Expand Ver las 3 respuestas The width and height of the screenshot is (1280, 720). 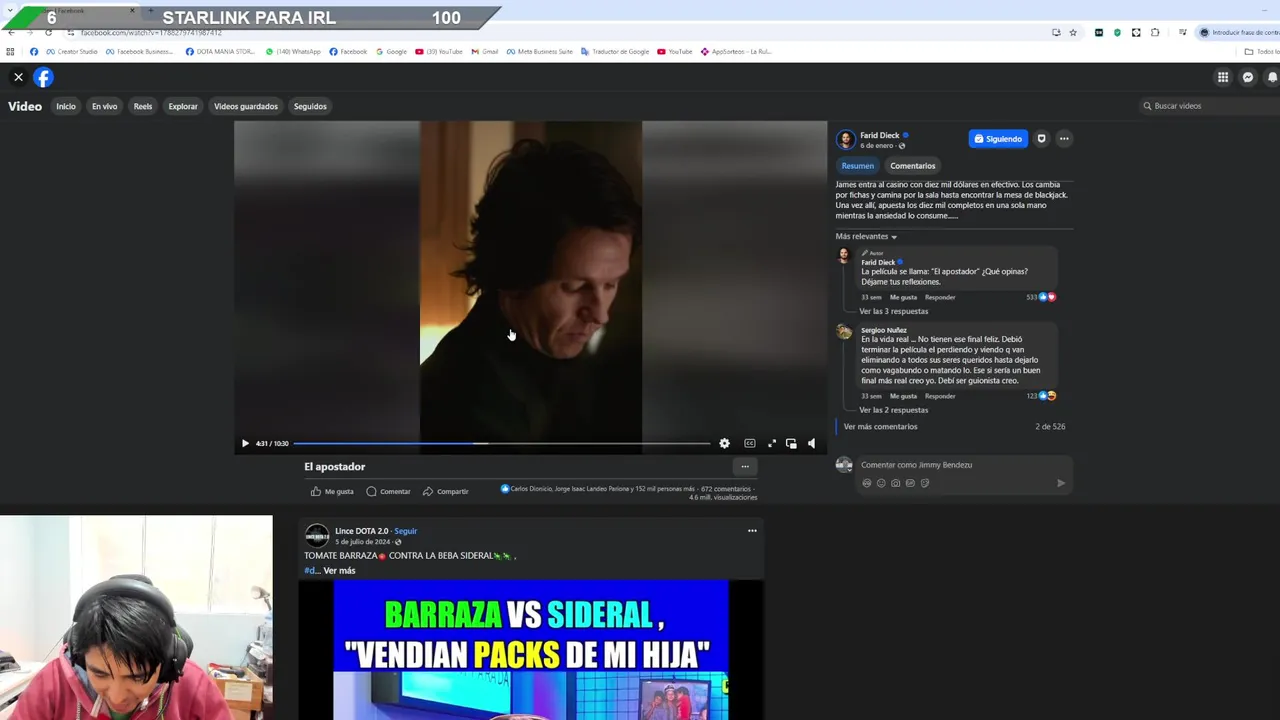tap(893, 311)
